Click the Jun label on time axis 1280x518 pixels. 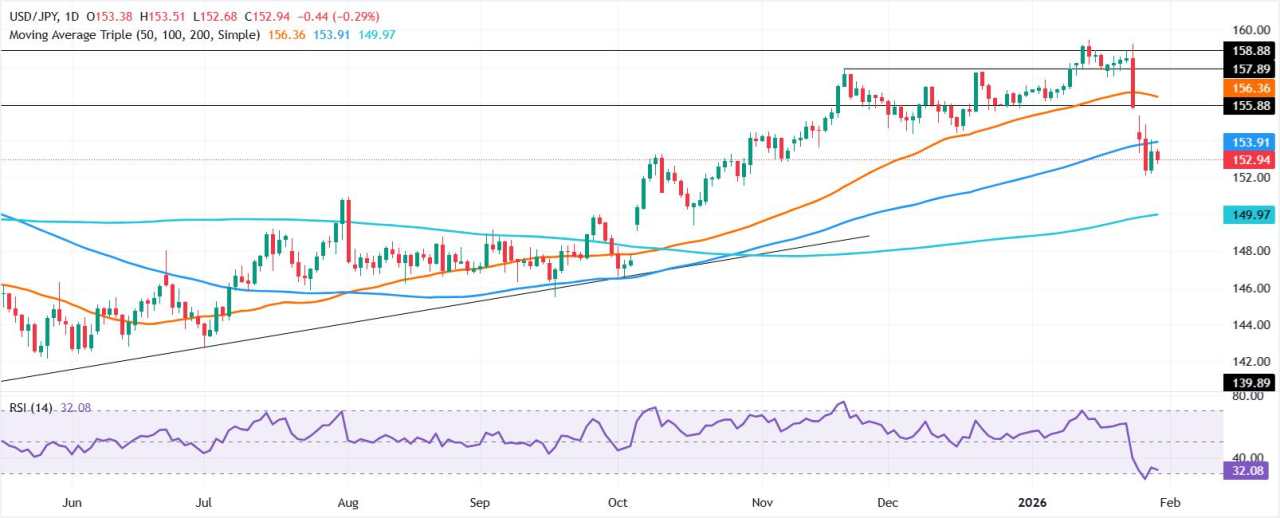coord(69,502)
